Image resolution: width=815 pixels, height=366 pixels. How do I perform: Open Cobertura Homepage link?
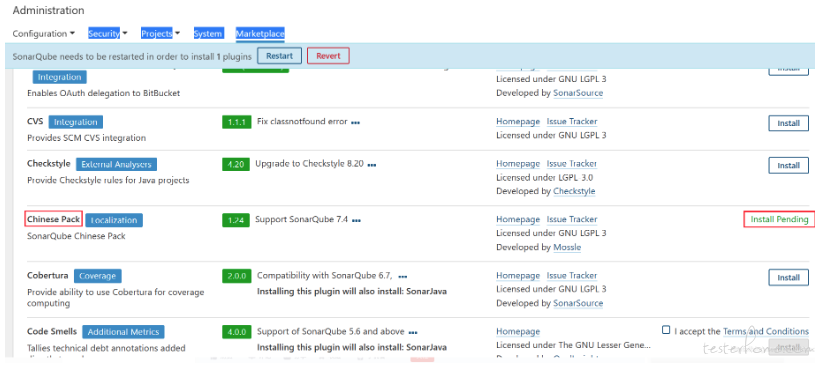pyautogui.click(x=518, y=276)
